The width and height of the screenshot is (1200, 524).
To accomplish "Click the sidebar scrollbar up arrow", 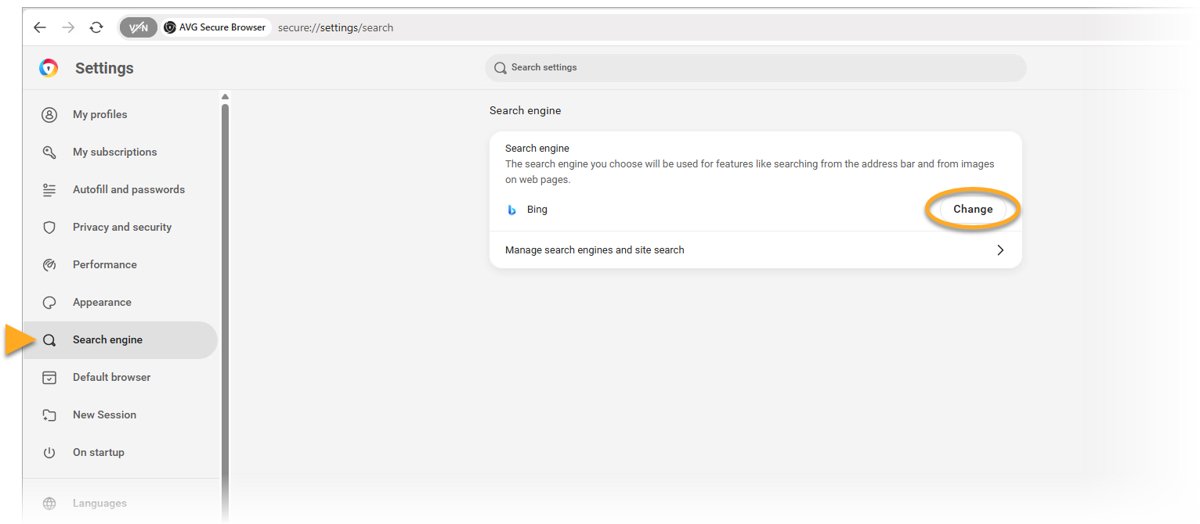I will click(225, 97).
